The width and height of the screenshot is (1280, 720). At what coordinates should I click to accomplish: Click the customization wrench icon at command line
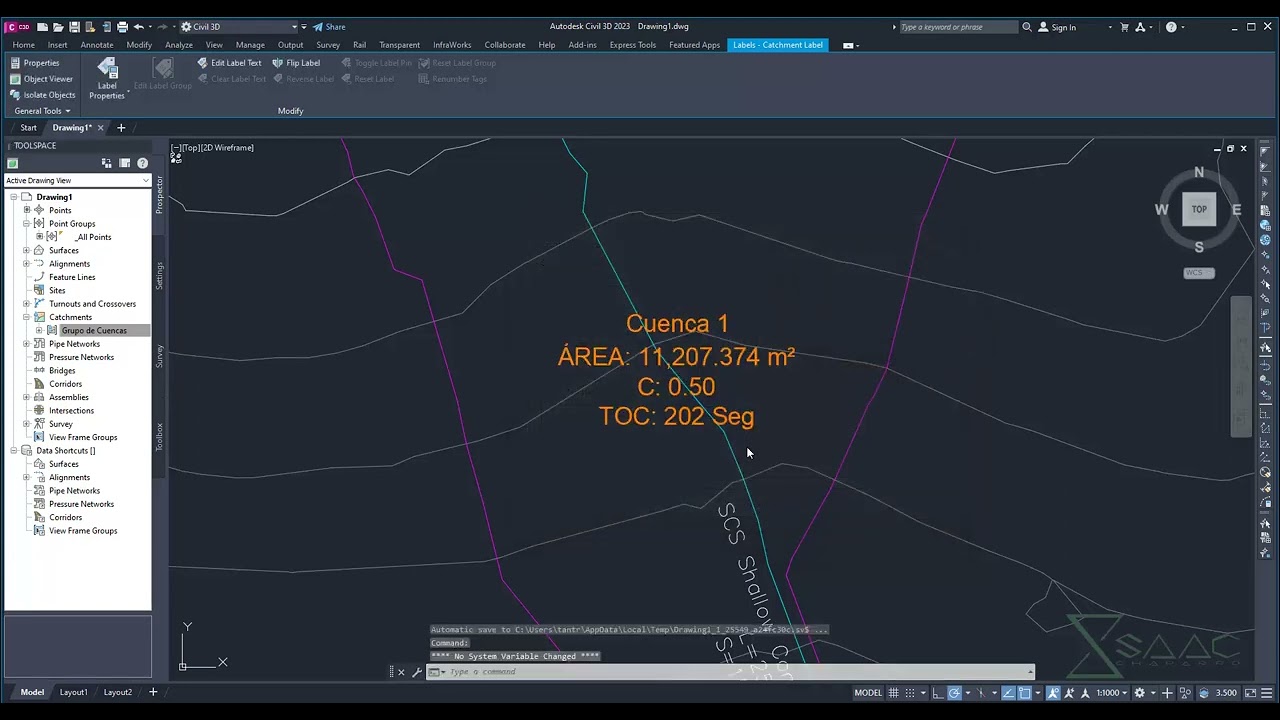click(x=416, y=672)
